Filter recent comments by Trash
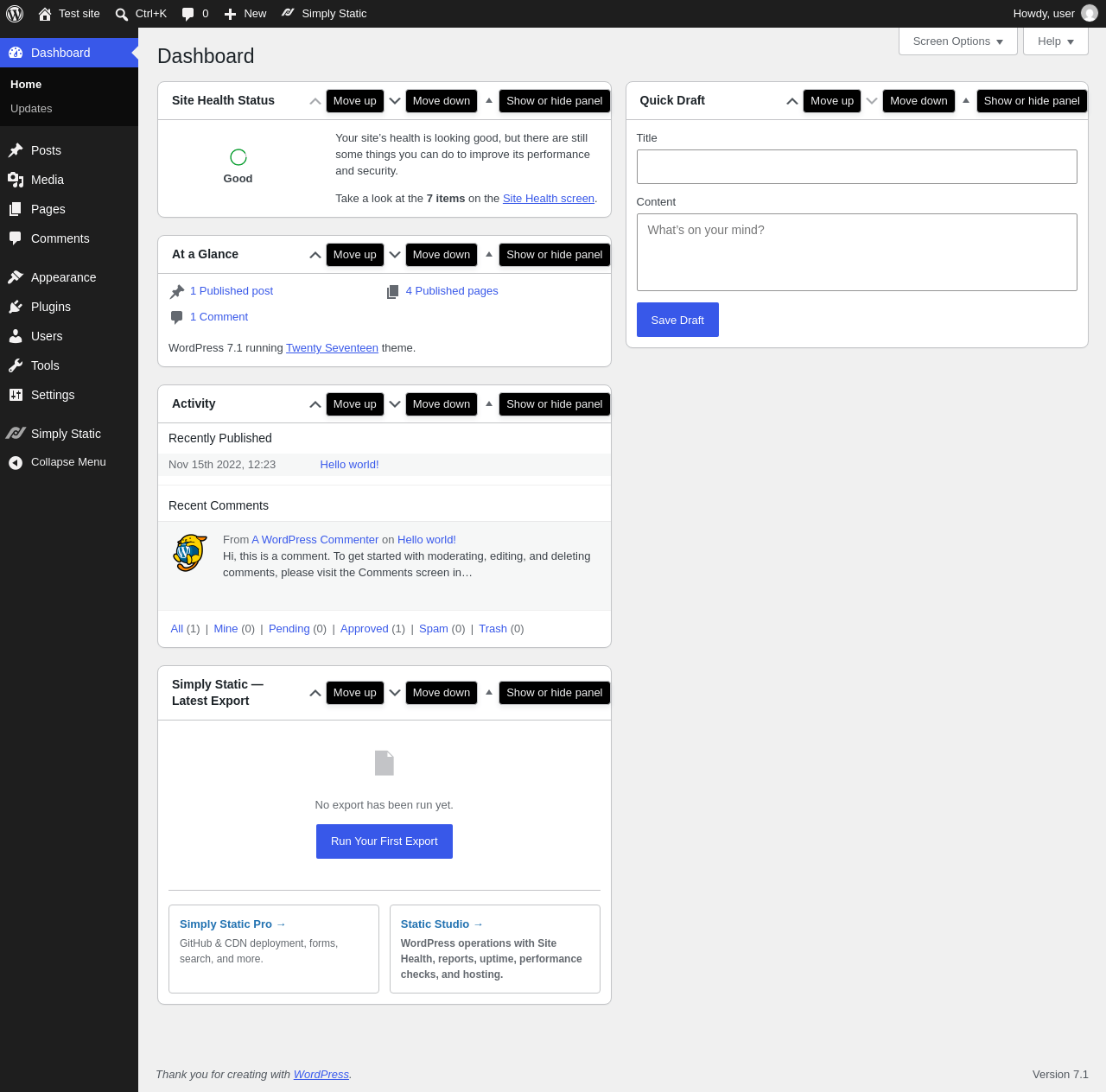The height and width of the screenshot is (1092, 1106). (493, 629)
